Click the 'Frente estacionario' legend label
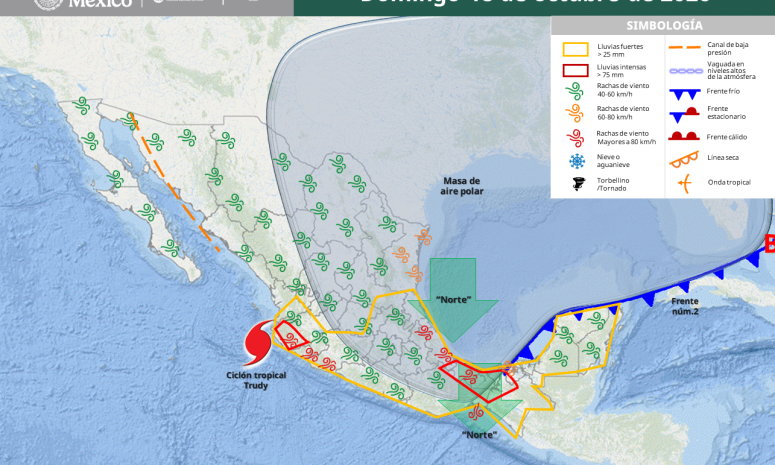This screenshot has height=465, width=775. 726,113
